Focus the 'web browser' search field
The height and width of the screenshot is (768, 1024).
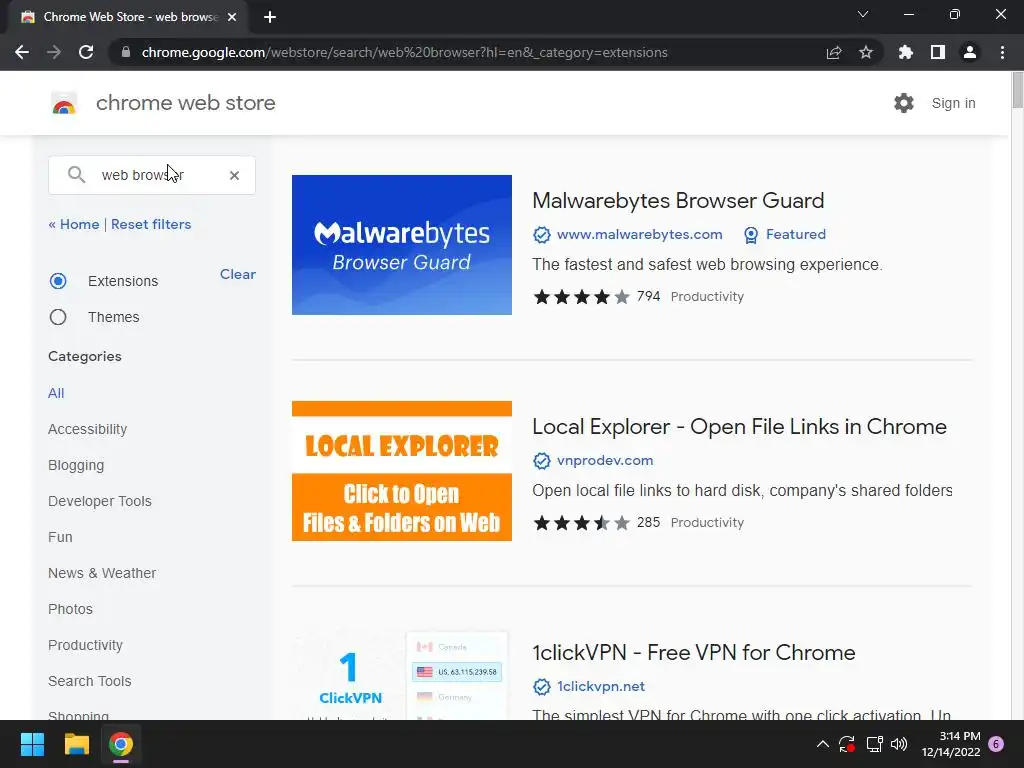[152, 175]
